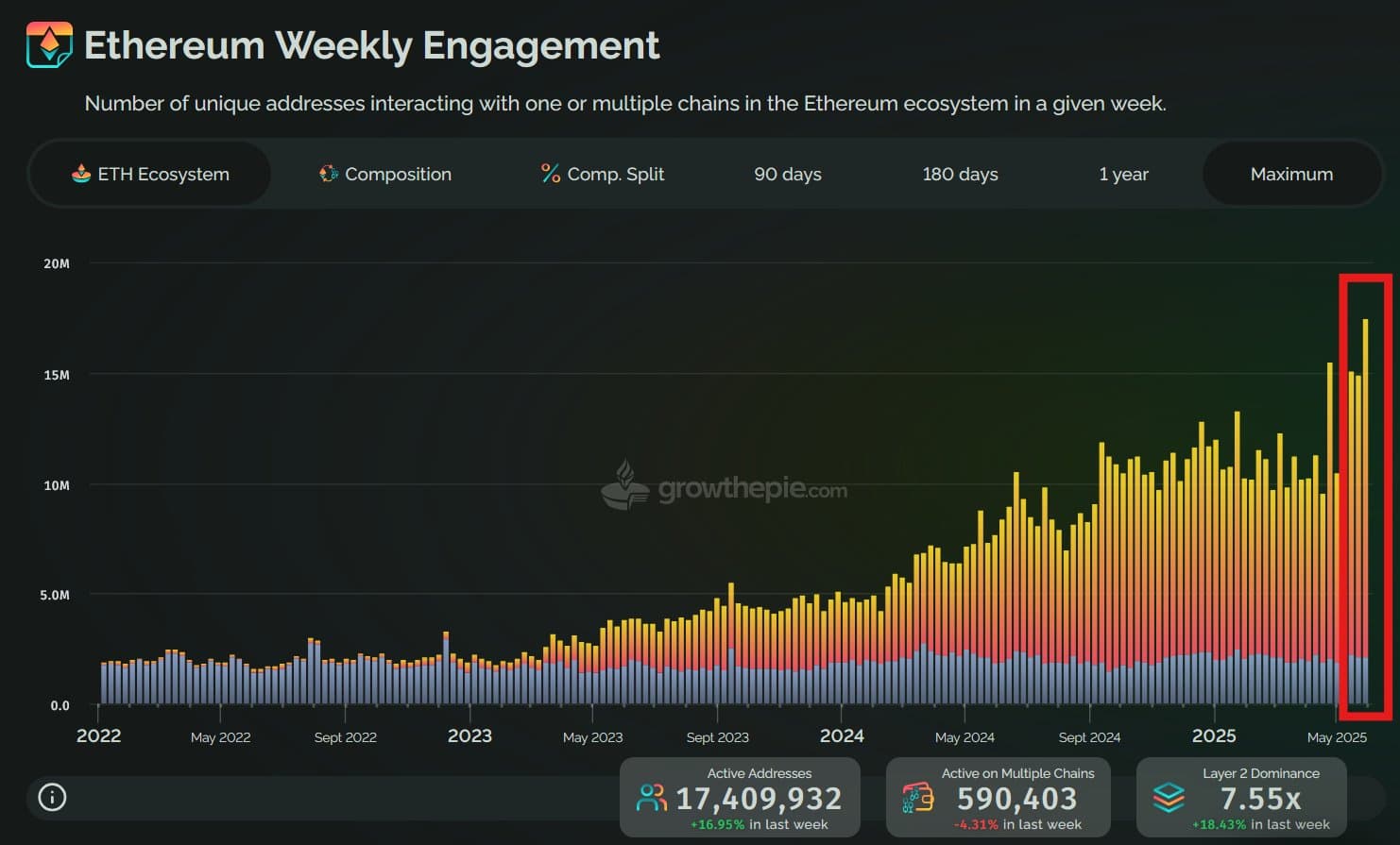Click the Ethereum Weekly Engagement logo icon
This screenshot has width=1400, height=845.
click(x=49, y=44)
